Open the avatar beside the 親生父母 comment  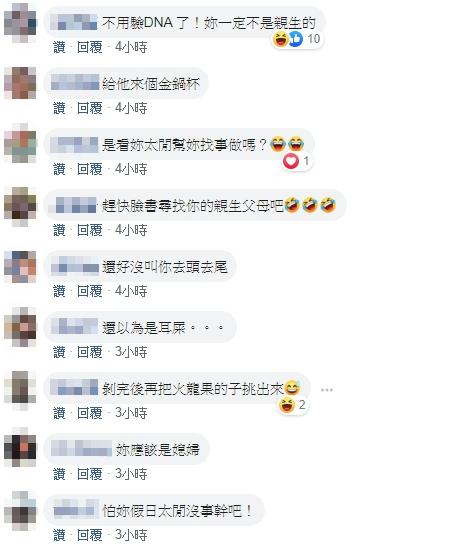(x=20, y=207)
